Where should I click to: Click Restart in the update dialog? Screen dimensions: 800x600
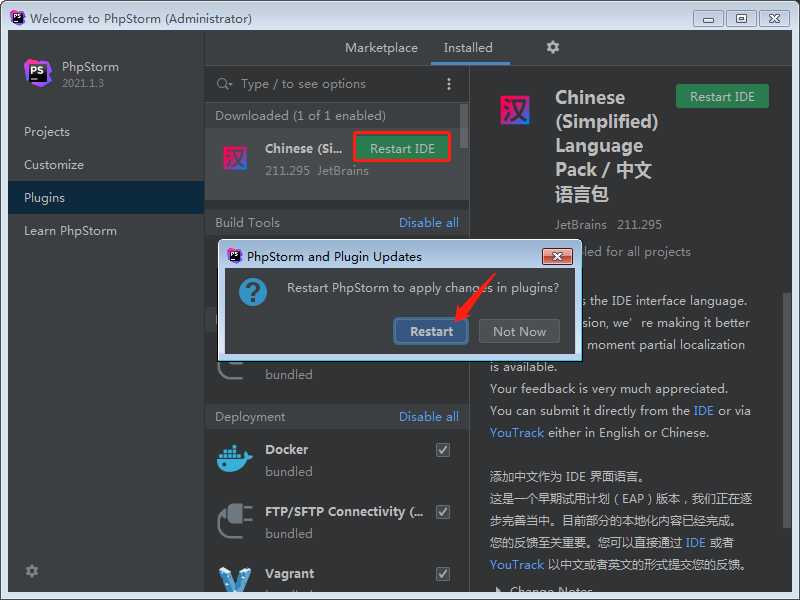point(431,332)
